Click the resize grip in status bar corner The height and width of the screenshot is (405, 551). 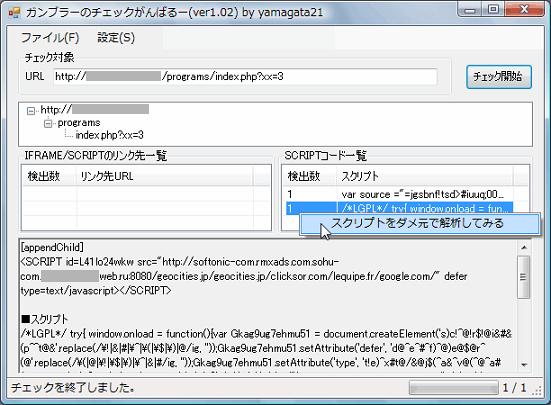pyautogui.click(x=537, y=392)
